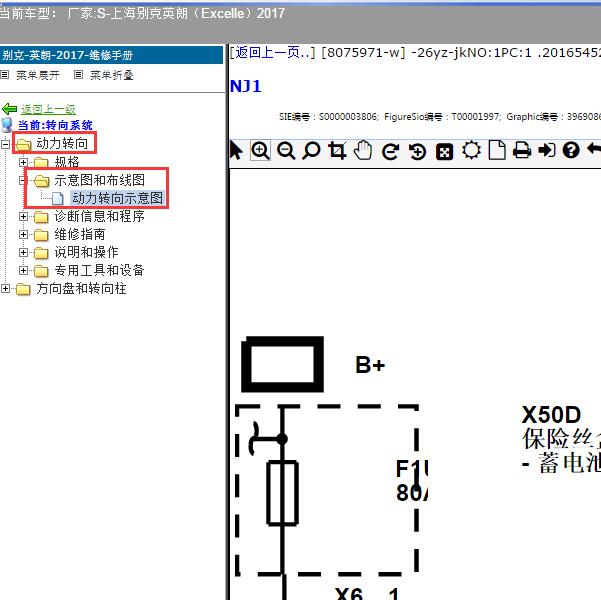Expand the 诊断信息和程序 tree node
Screen dimensions: 601x600
pos(23,216)
